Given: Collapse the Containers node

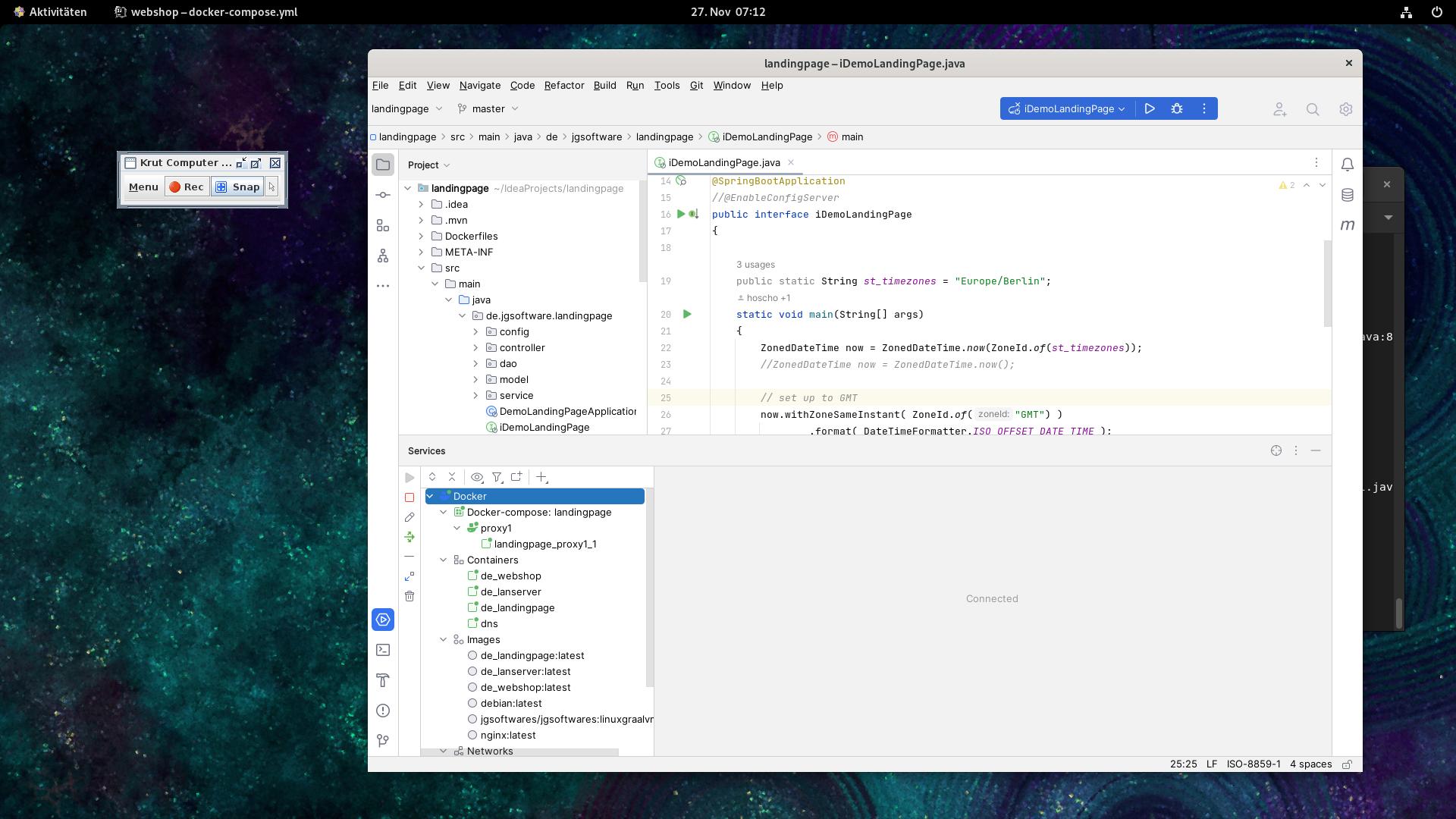Looking at the screenshot, I should tap(444, 560).
